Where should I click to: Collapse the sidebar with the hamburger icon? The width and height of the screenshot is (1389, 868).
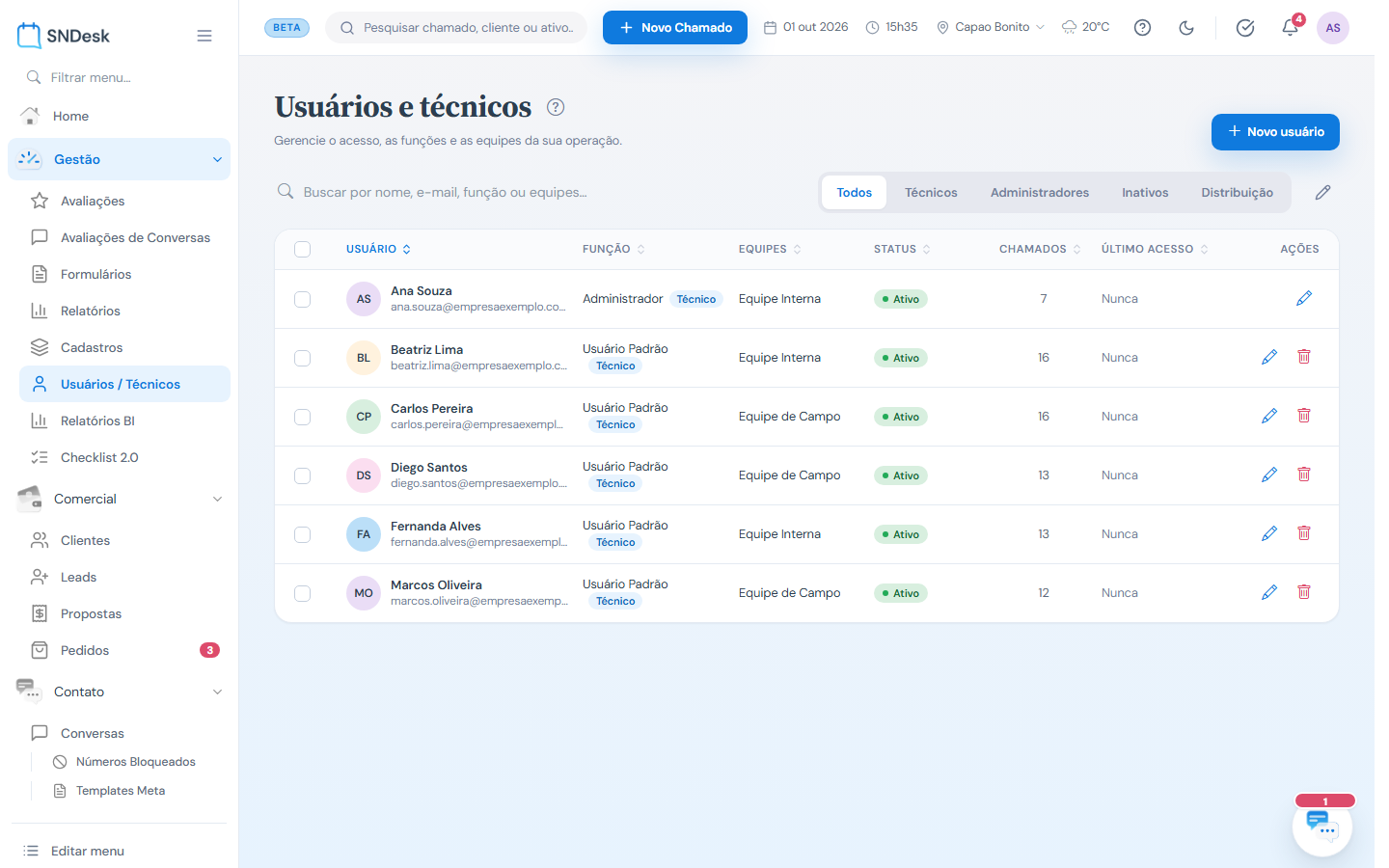(x=204, y=36)
